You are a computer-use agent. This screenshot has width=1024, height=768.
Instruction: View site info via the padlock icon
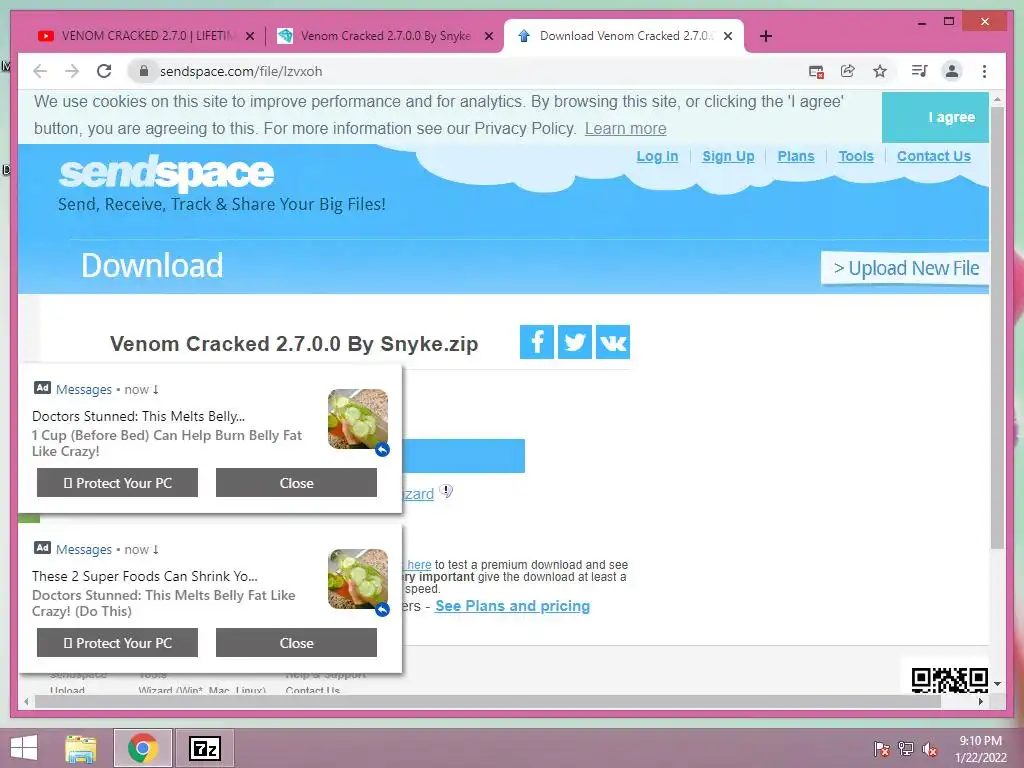click(144, 71)
